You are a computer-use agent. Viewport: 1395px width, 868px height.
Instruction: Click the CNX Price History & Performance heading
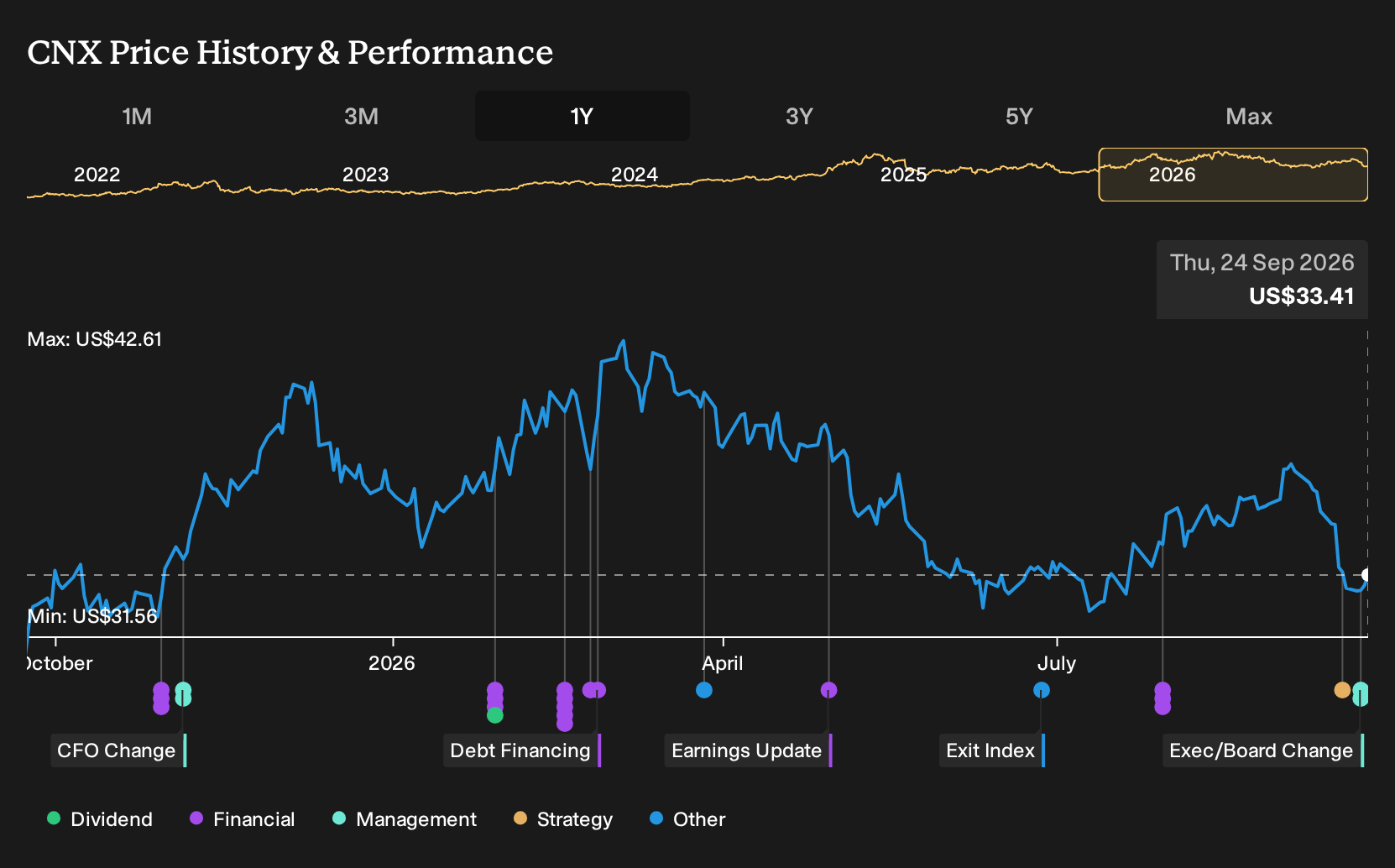290,52
